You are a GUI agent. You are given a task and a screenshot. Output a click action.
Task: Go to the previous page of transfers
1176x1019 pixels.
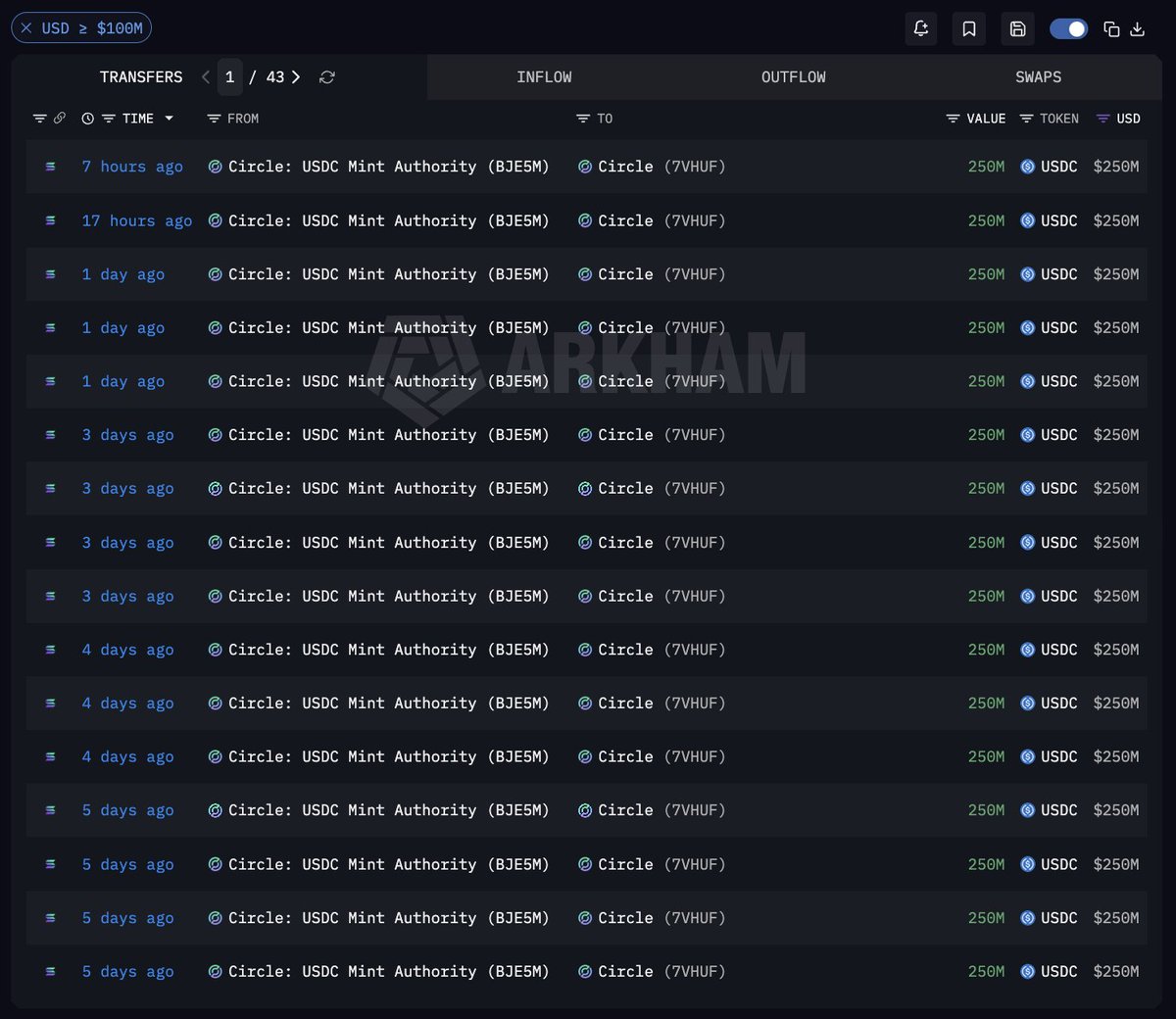(x=206, y=76)
